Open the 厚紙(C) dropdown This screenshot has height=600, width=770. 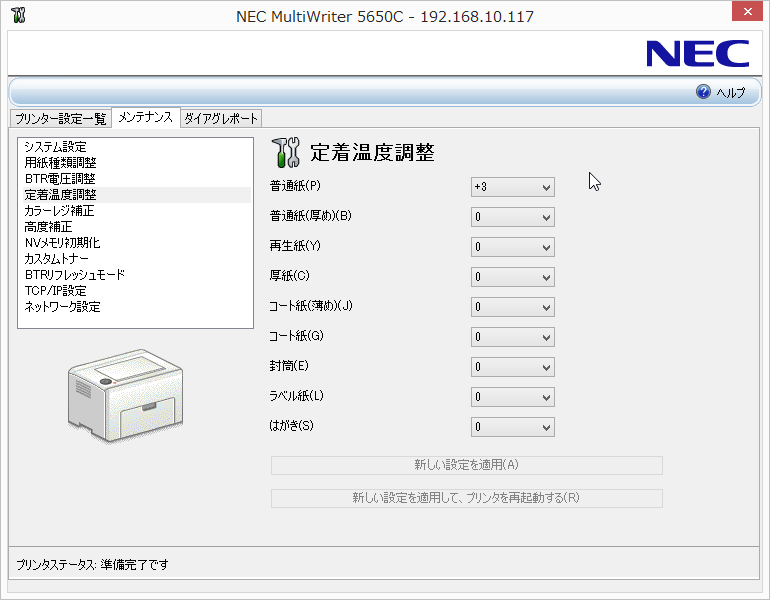tap(513, 277)
